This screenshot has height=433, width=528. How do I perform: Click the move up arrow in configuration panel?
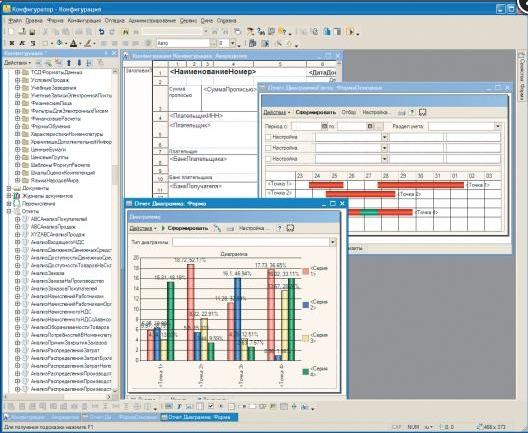[69, 63]
